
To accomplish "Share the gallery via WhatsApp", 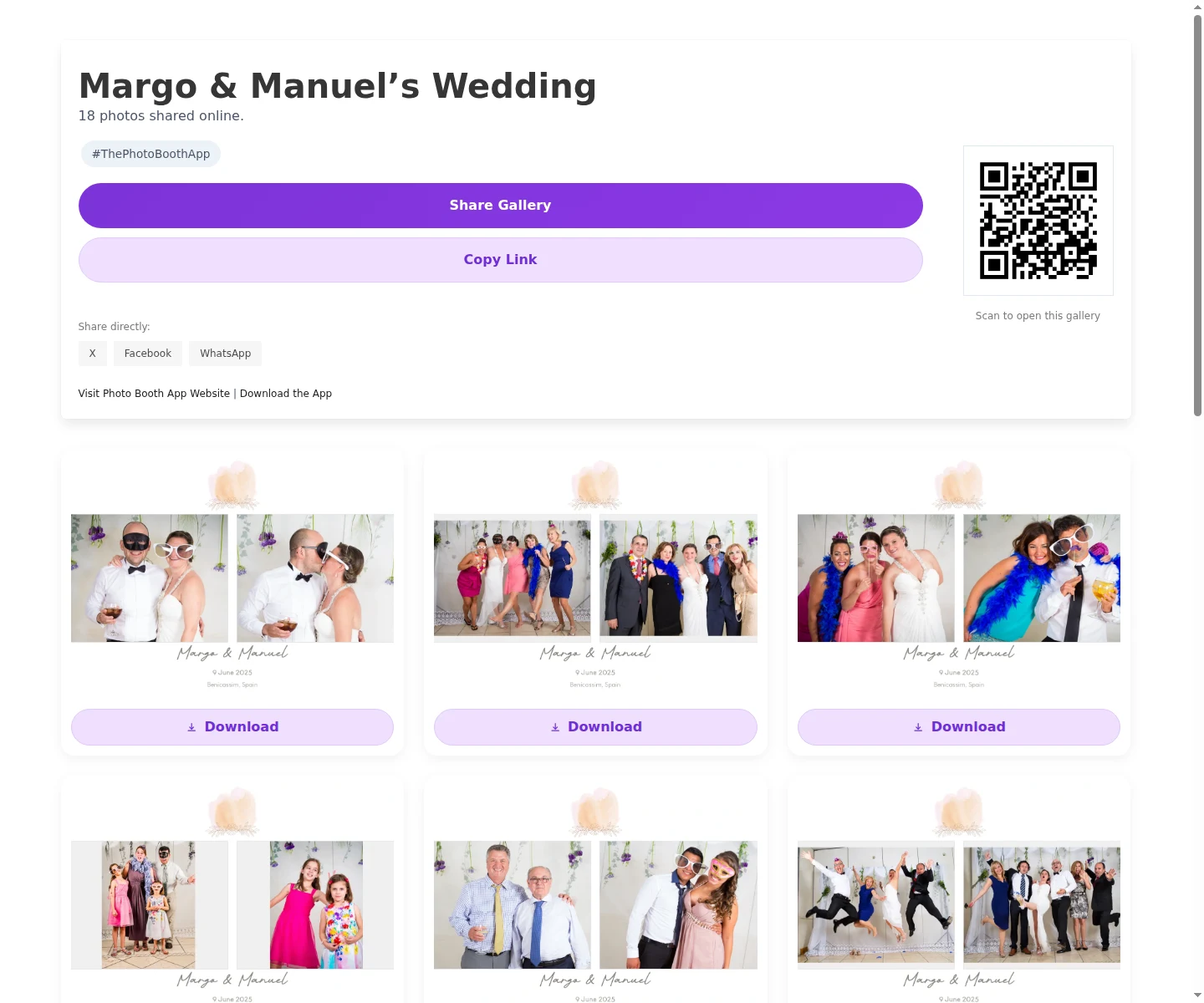I will [x=226, y=354].
